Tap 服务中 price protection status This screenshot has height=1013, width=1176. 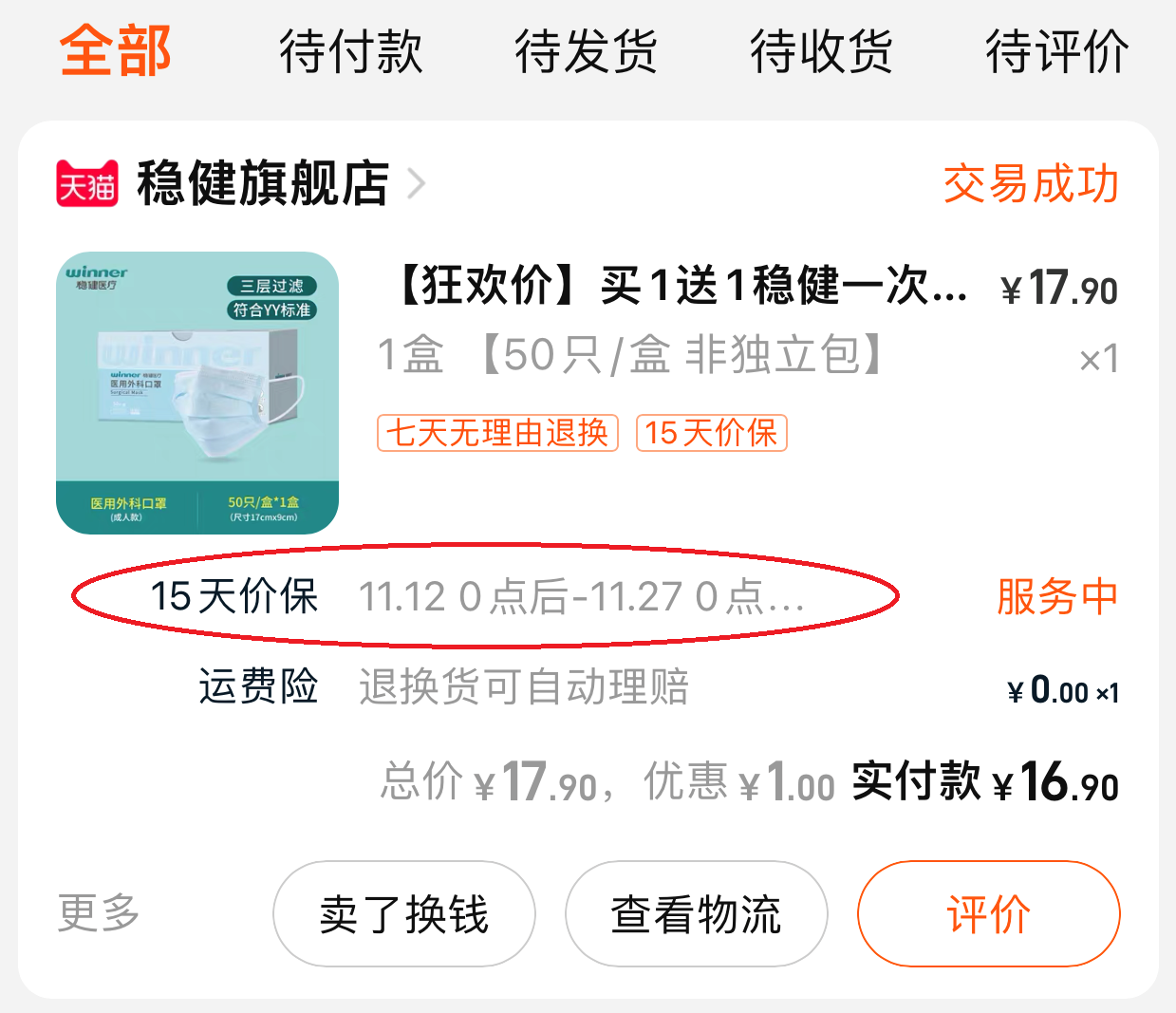click(x=1057, y=596)
